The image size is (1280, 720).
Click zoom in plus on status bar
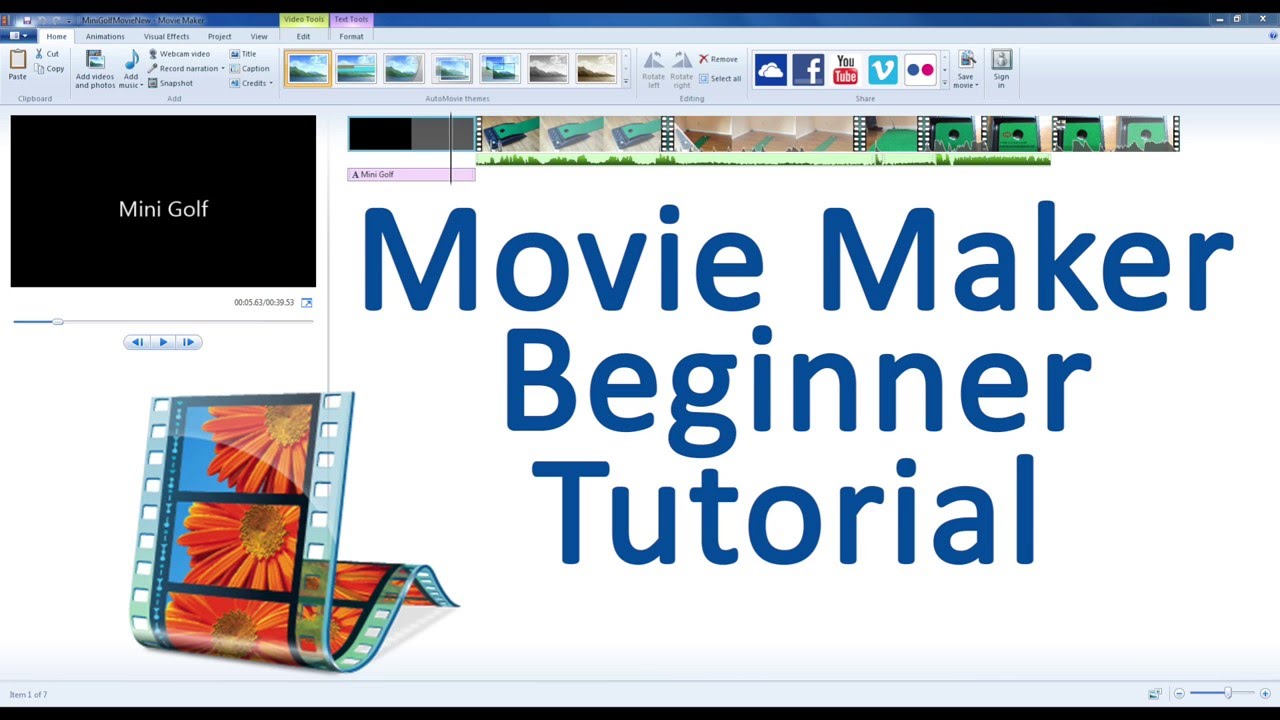click(1265, 693)
